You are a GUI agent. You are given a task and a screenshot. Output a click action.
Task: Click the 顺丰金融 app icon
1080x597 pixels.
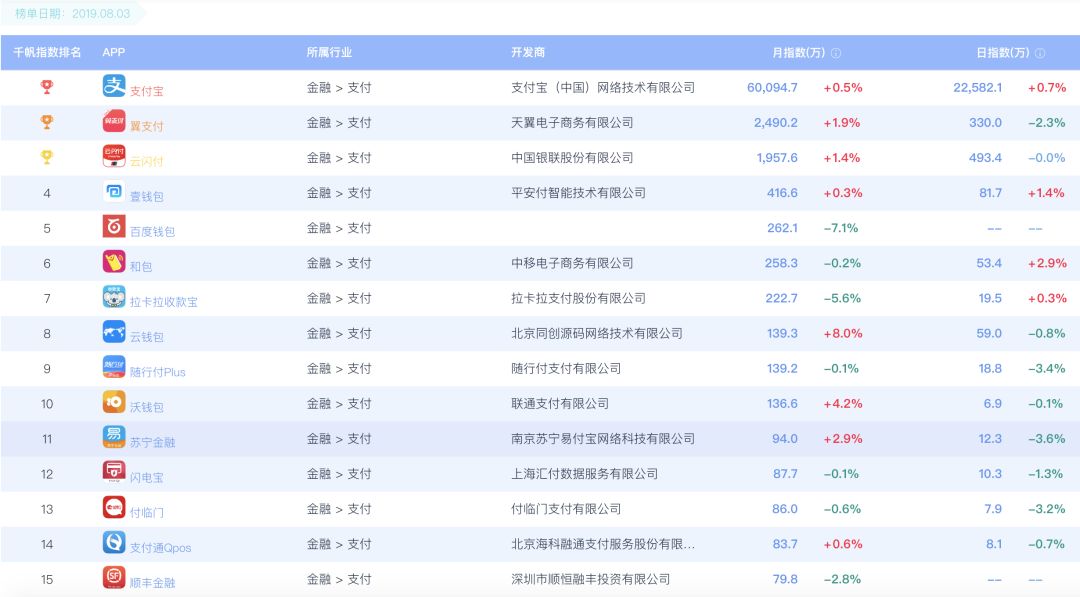(114, 578)
